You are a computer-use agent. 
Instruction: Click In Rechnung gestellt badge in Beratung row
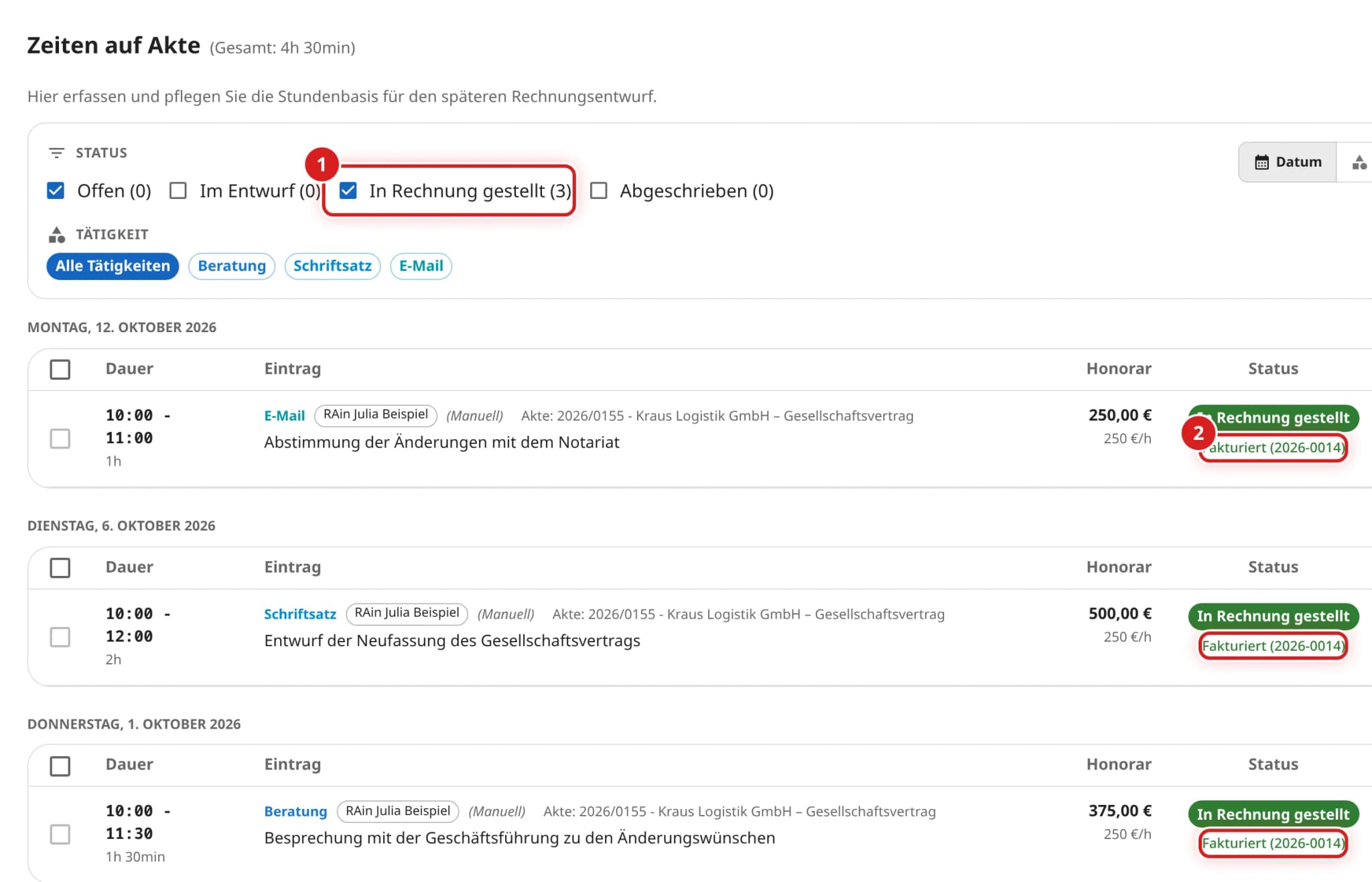click(1273, 814)
